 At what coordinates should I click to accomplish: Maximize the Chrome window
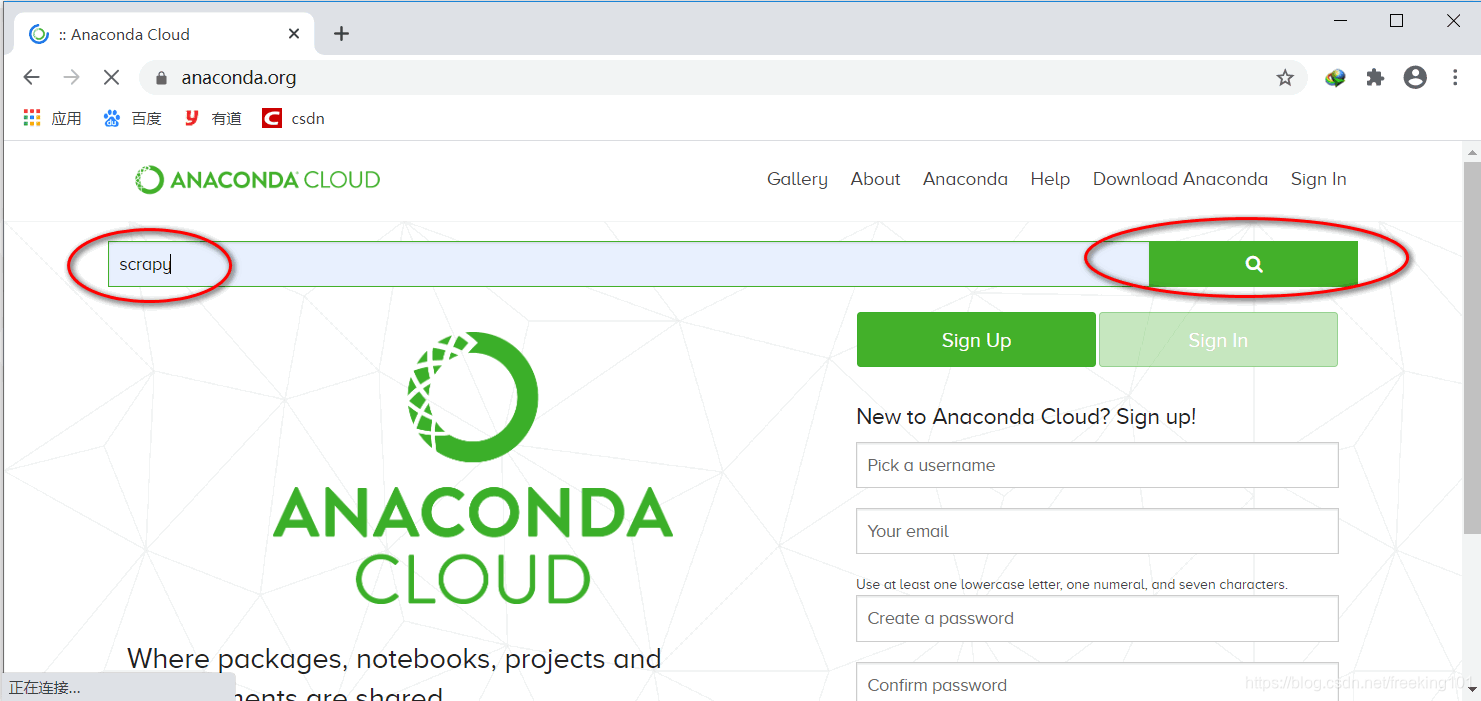click(1397, 20)
